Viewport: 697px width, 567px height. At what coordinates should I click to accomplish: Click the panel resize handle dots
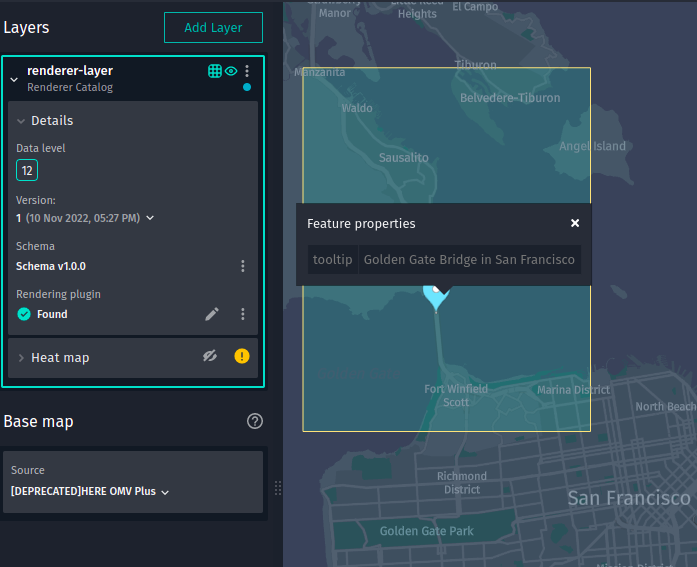pyautogui.click(x=278, y=488)
